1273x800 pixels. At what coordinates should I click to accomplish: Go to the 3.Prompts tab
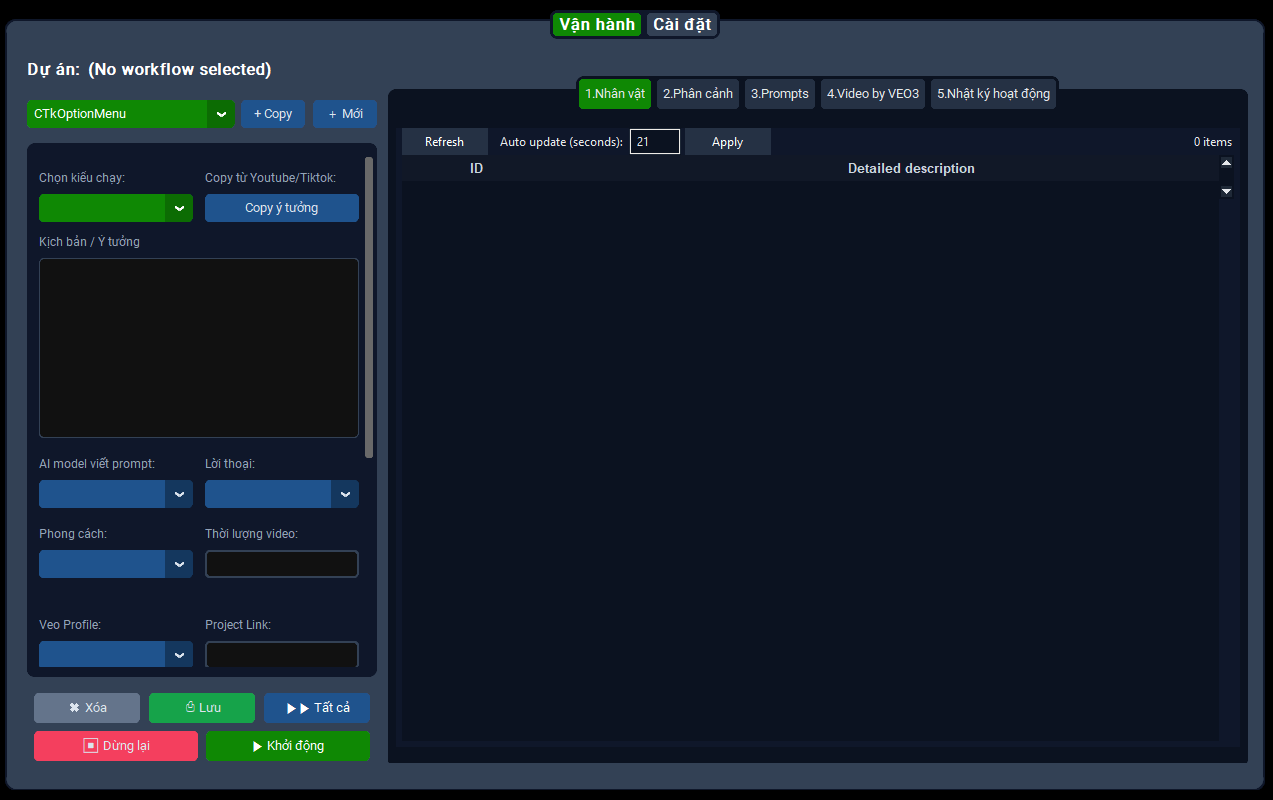[x=780, y=94]
